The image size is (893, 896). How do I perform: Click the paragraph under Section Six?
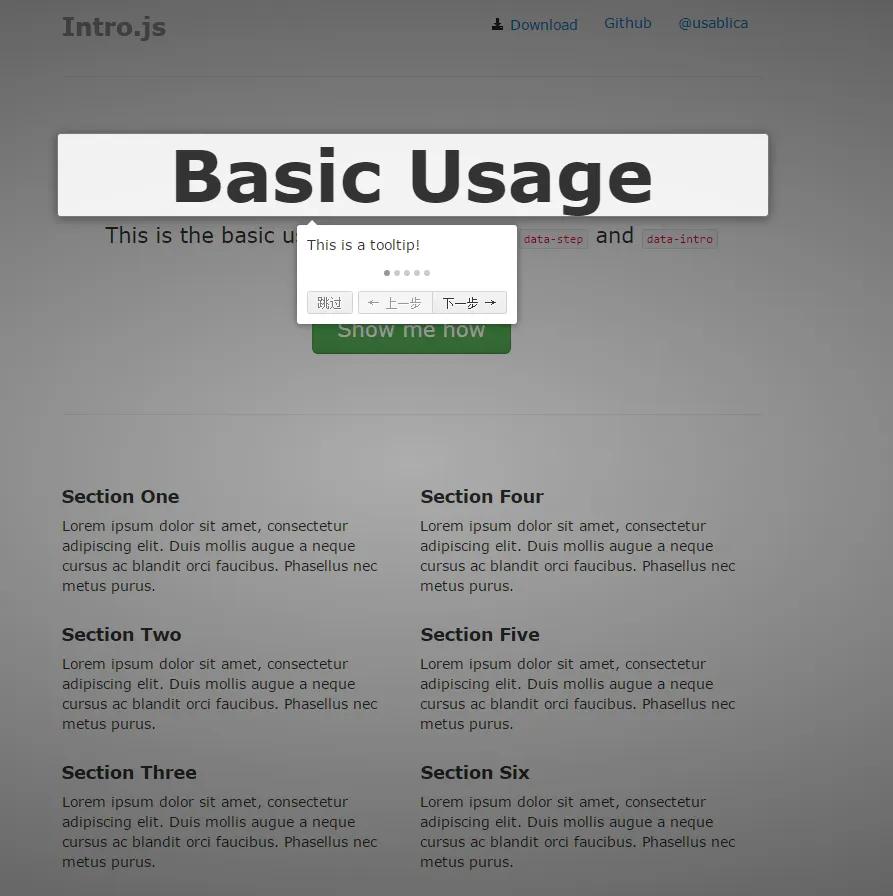point(578,832)
